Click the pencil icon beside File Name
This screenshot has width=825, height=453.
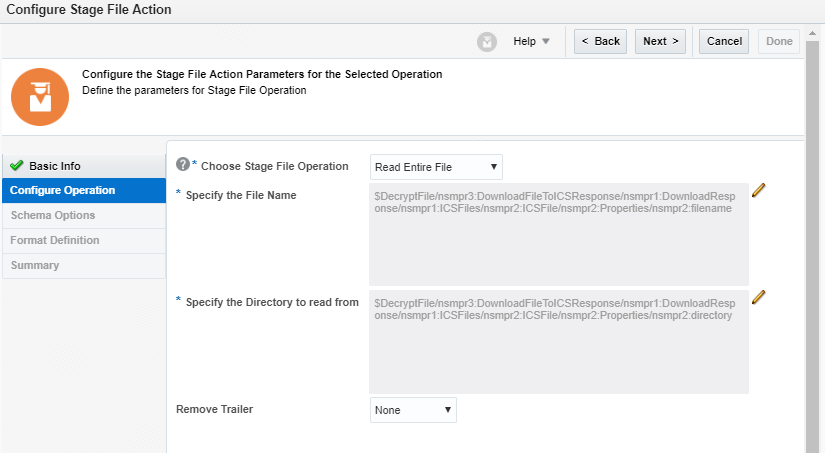click(x=758, y=190)
